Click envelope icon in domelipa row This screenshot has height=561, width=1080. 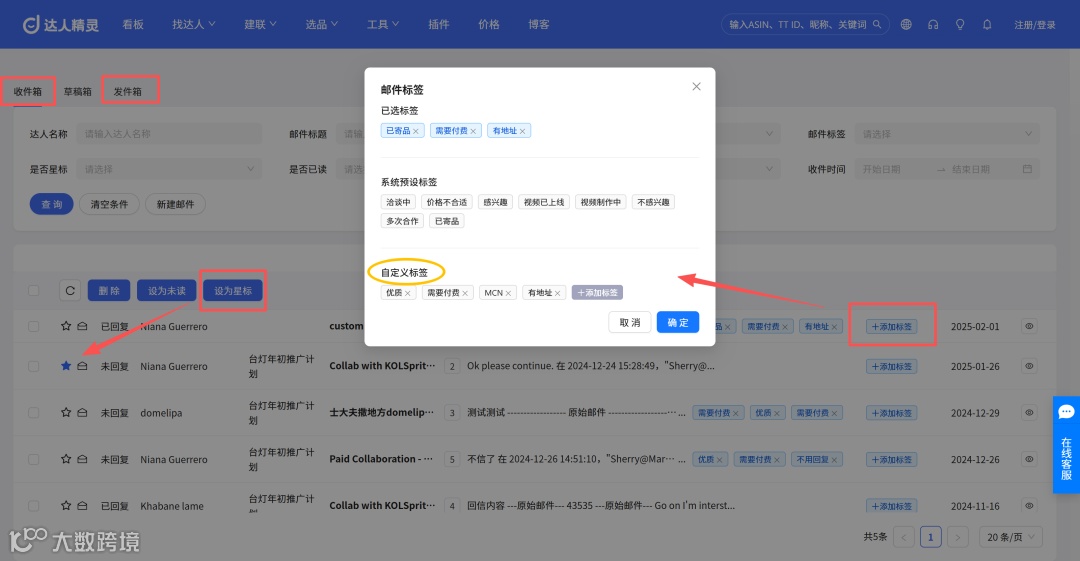pos(83,412)
